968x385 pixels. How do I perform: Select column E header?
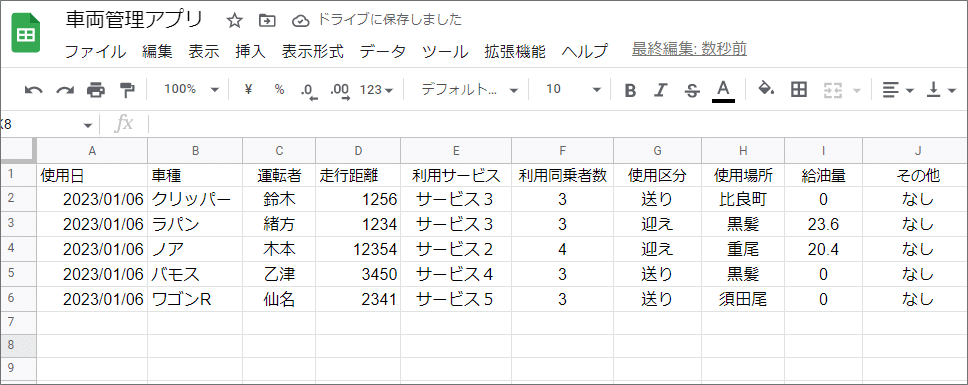pyautogui.click(x=456, y=151)
